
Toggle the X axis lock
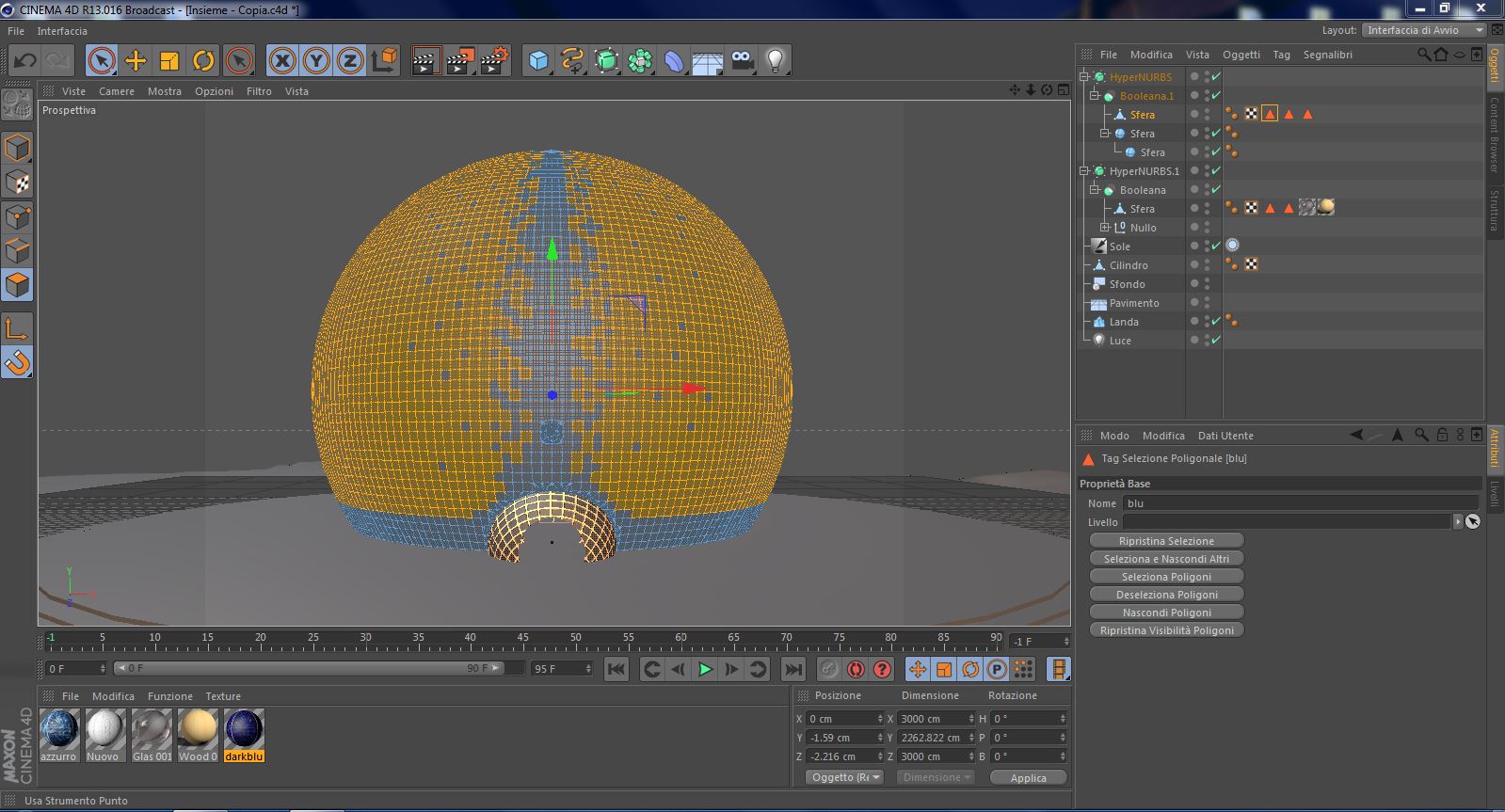point(282,61)
